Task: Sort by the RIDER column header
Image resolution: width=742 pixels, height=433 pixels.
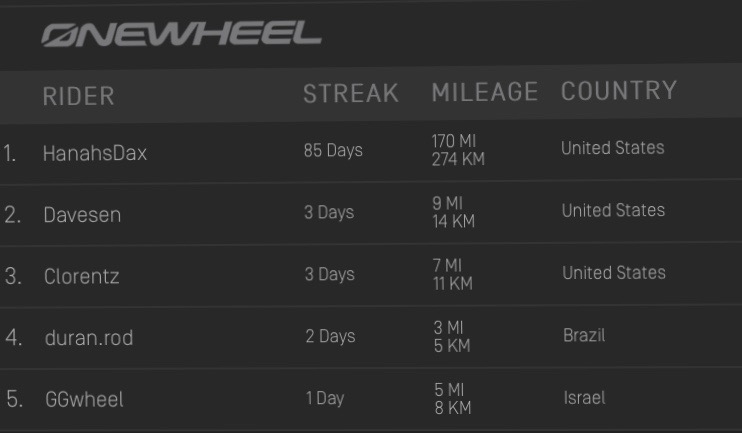Action: (x=79, y=96)
